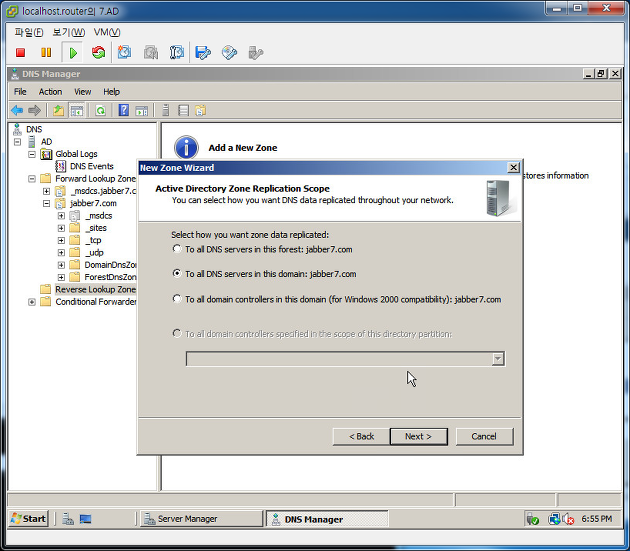This screenshot has height=551, width=630.
Task: Toggle the action pane icon
Action: [x=142, y=110]
